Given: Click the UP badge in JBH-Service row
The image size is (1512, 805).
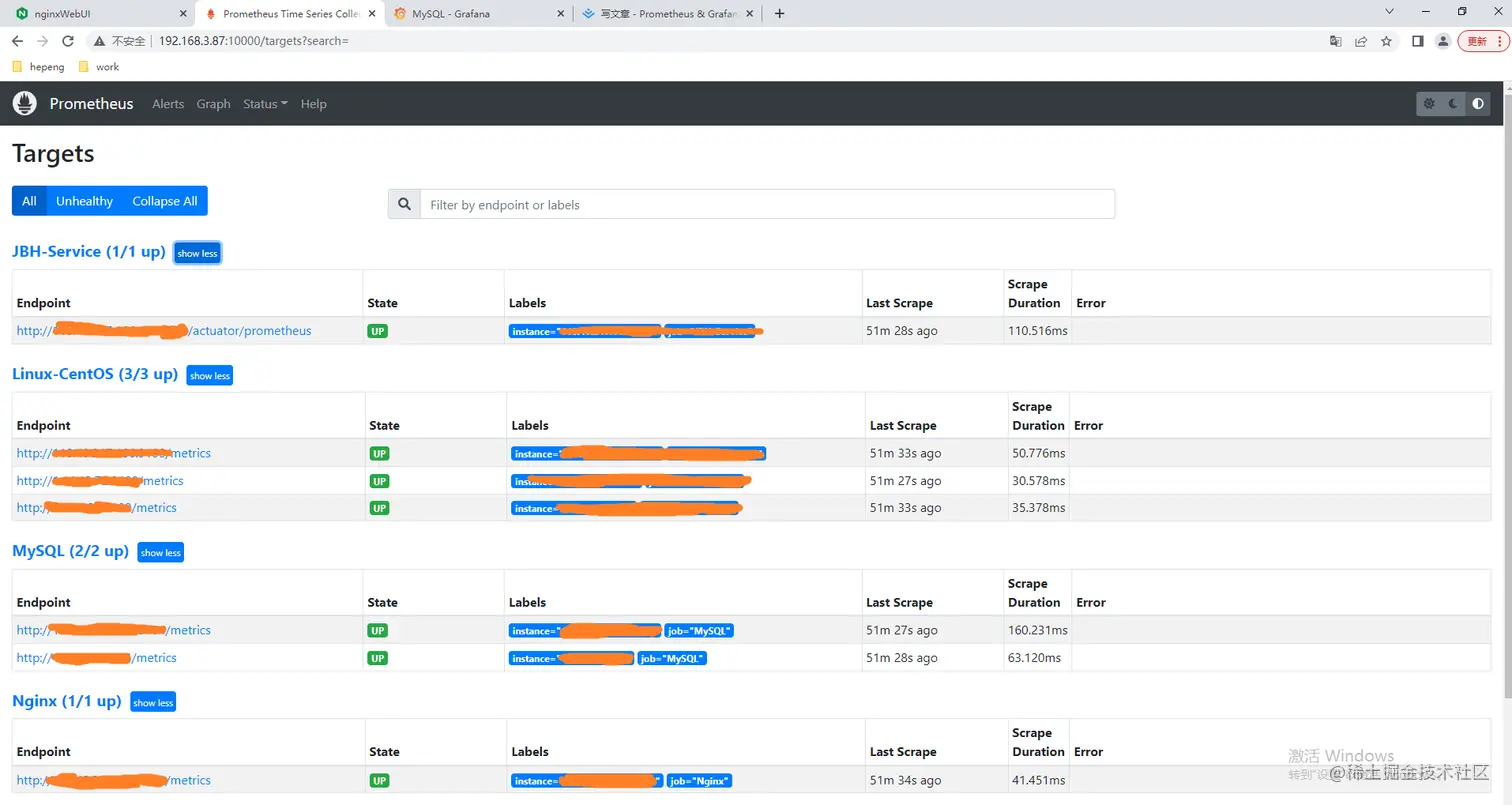Looking at the screenshot, I should [377, 331].
